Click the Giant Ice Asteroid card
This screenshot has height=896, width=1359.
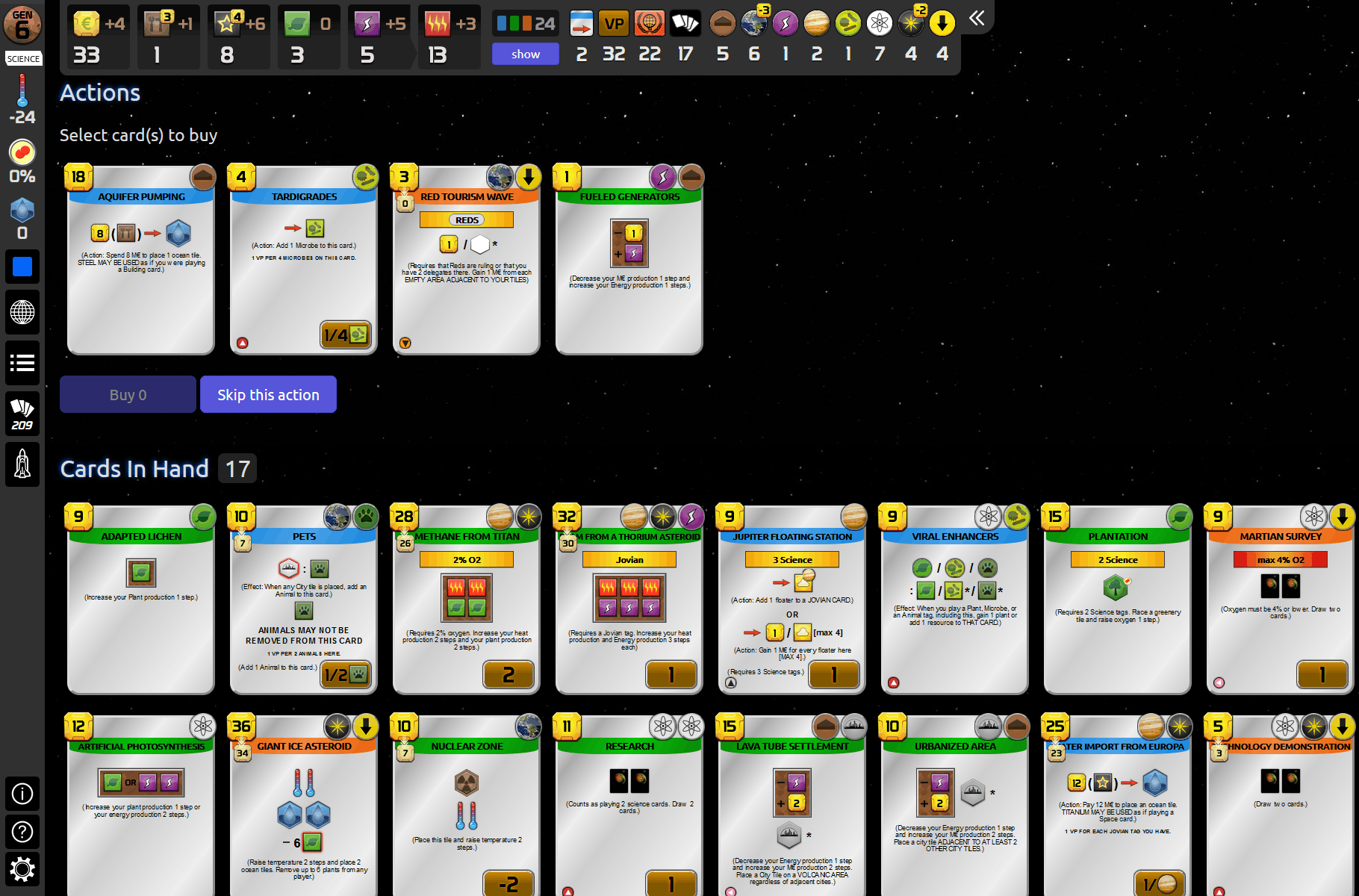click(304, 806)
